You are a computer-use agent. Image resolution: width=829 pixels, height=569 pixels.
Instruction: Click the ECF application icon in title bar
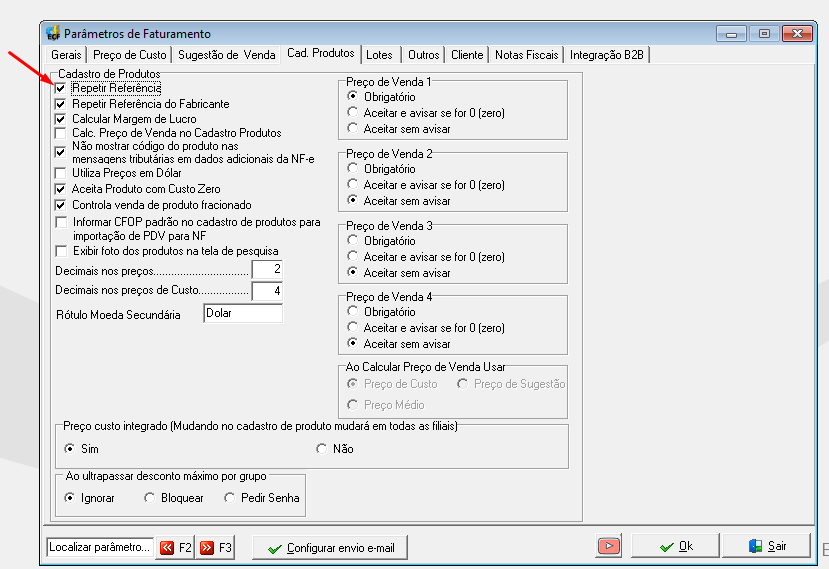53,33
